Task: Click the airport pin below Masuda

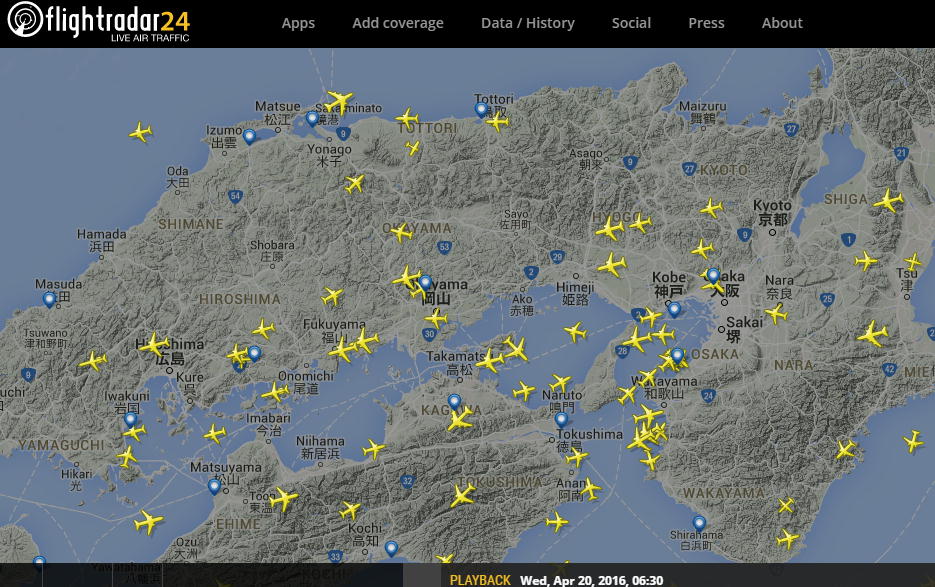Action: pos(49,299)
